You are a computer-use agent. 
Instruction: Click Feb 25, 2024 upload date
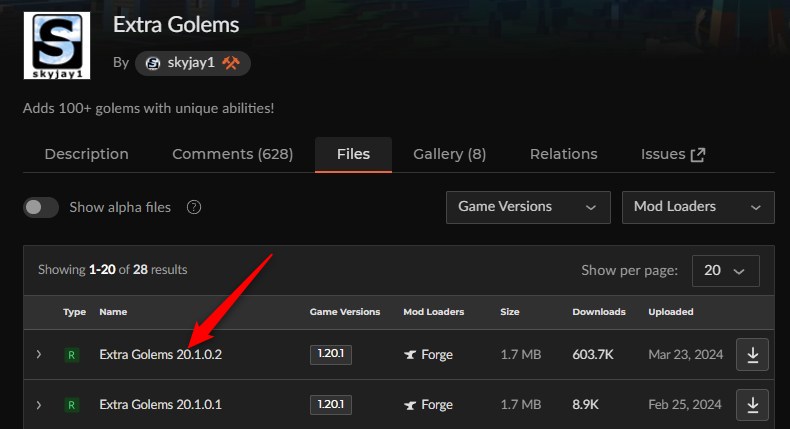pos(685,405)
